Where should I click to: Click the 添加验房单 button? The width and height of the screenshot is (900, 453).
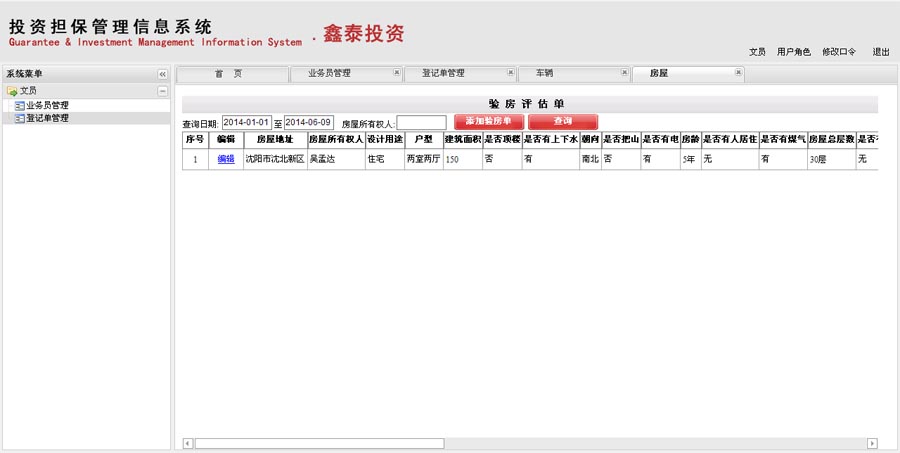coord(488,121)
